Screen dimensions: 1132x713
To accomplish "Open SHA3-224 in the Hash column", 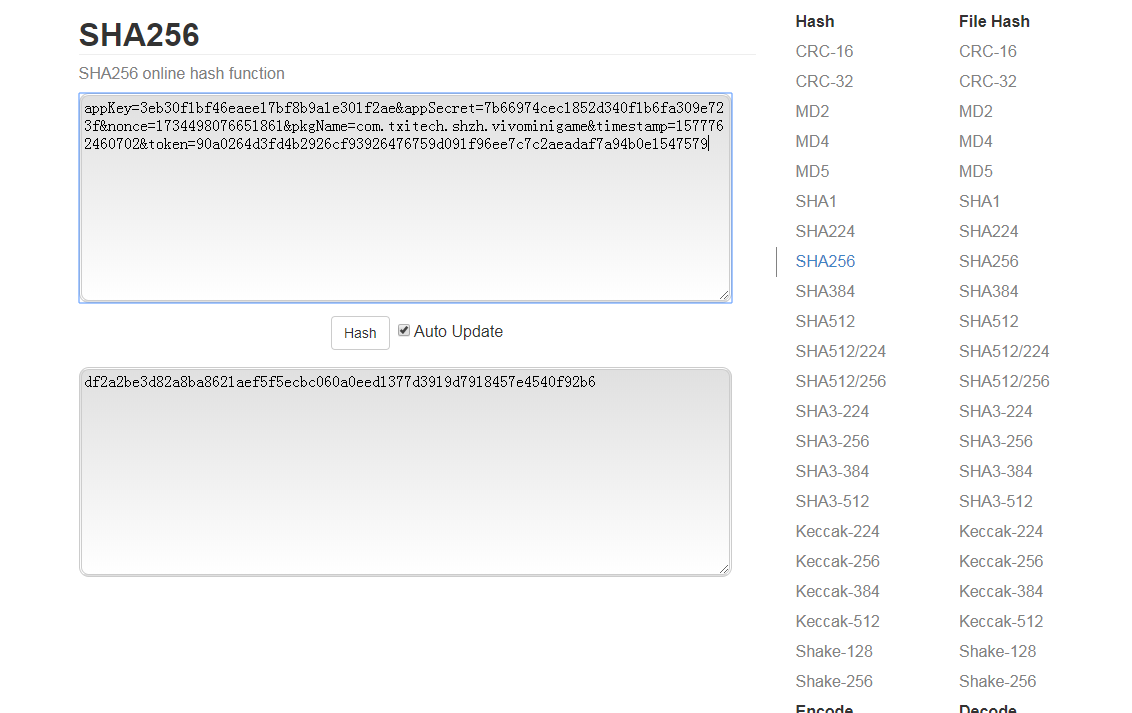I will click(832, 411).
